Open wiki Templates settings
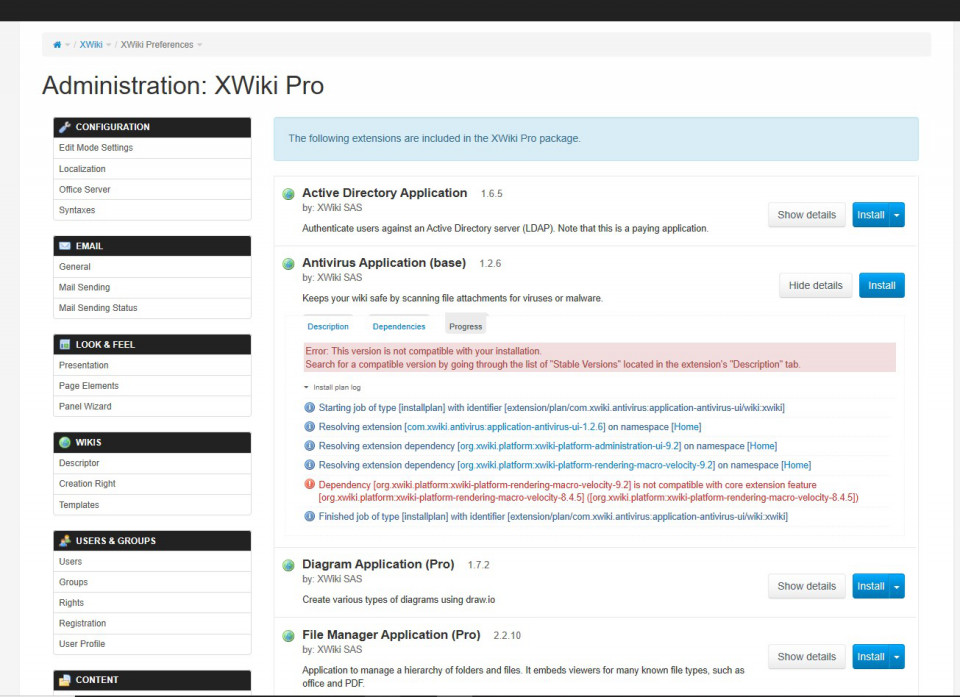 [x=152, y=505]
